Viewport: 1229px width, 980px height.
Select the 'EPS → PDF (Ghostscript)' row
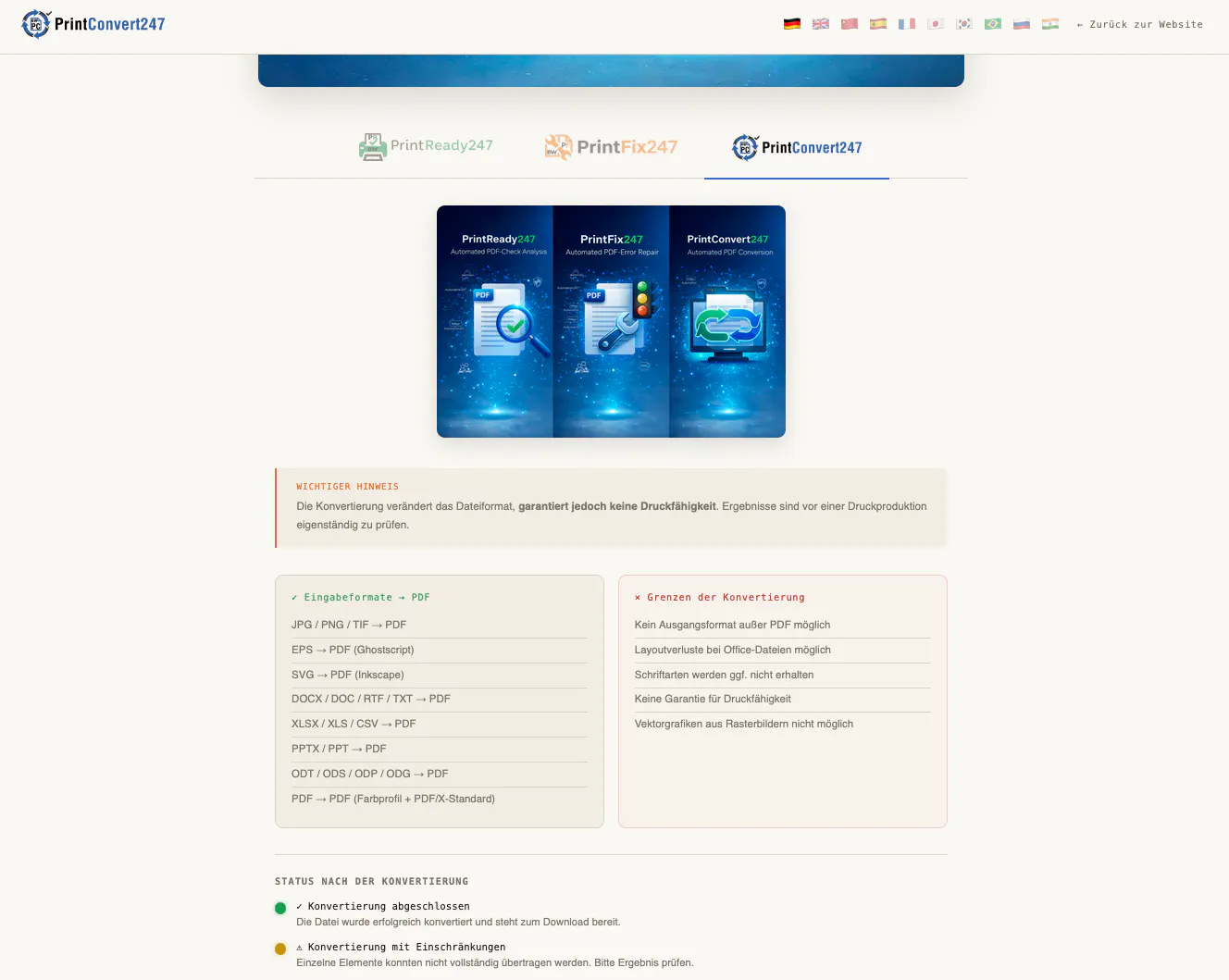(x=440, y=650)
